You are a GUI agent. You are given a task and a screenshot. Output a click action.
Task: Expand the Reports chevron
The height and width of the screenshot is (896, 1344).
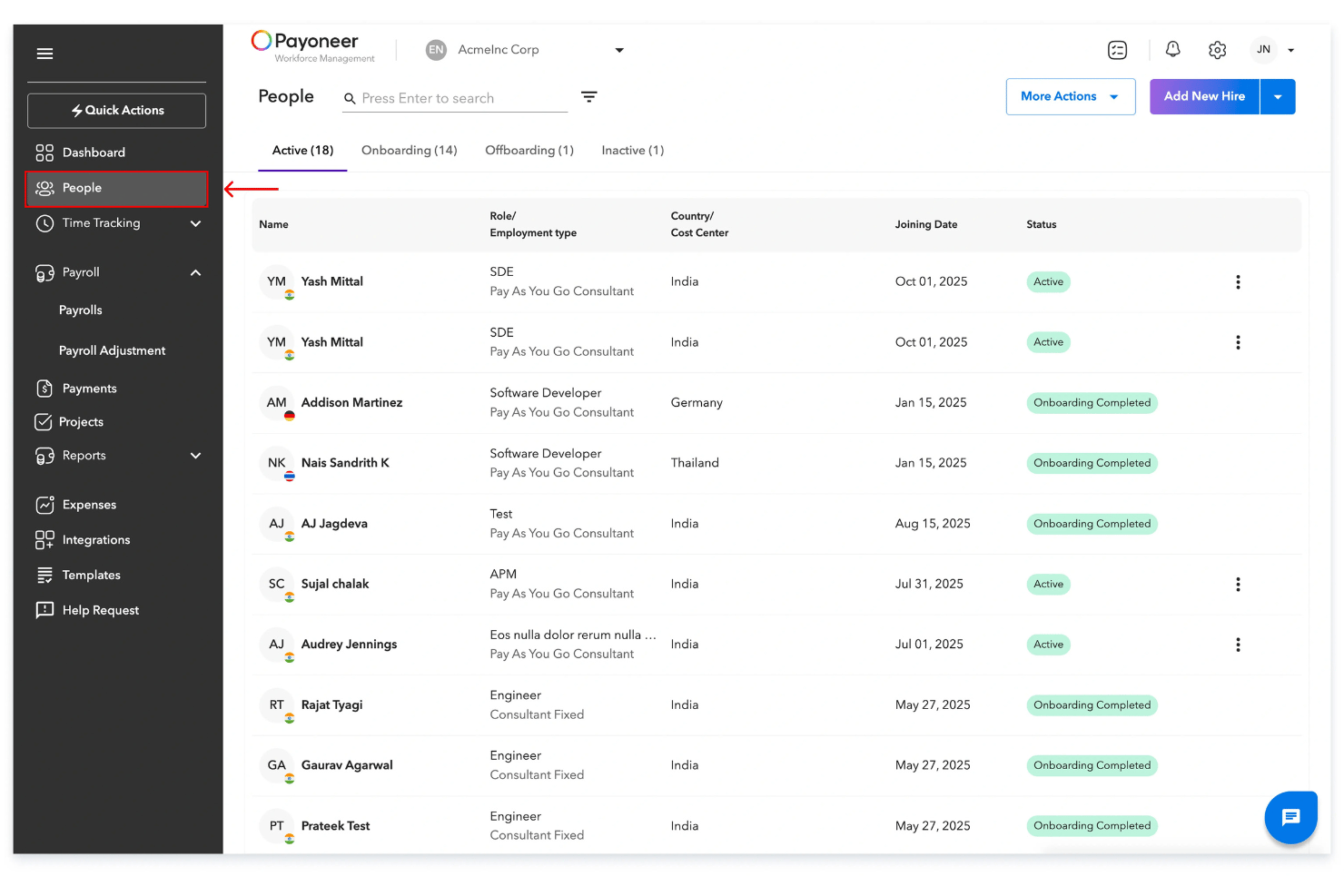click(x=195, y=456)
